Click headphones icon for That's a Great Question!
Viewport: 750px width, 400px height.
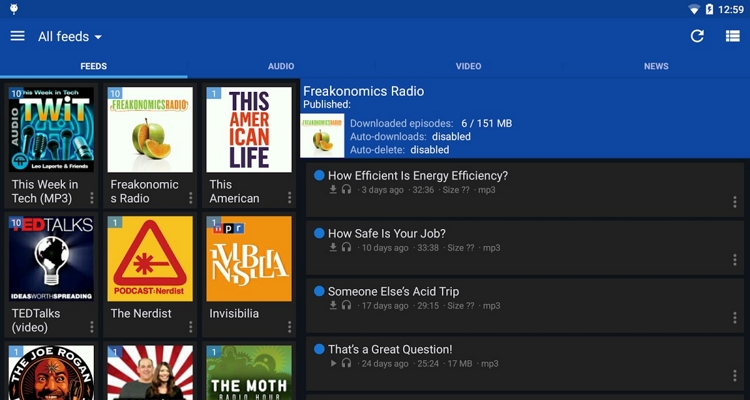(x=346, y=363)
